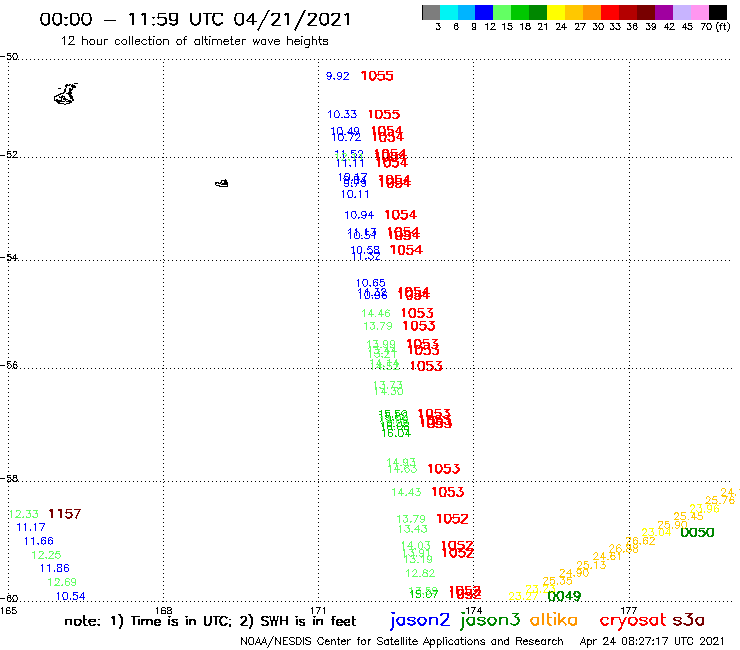
Task: Click the green 12.62 wave height value
Action: [x=420, y=573]
